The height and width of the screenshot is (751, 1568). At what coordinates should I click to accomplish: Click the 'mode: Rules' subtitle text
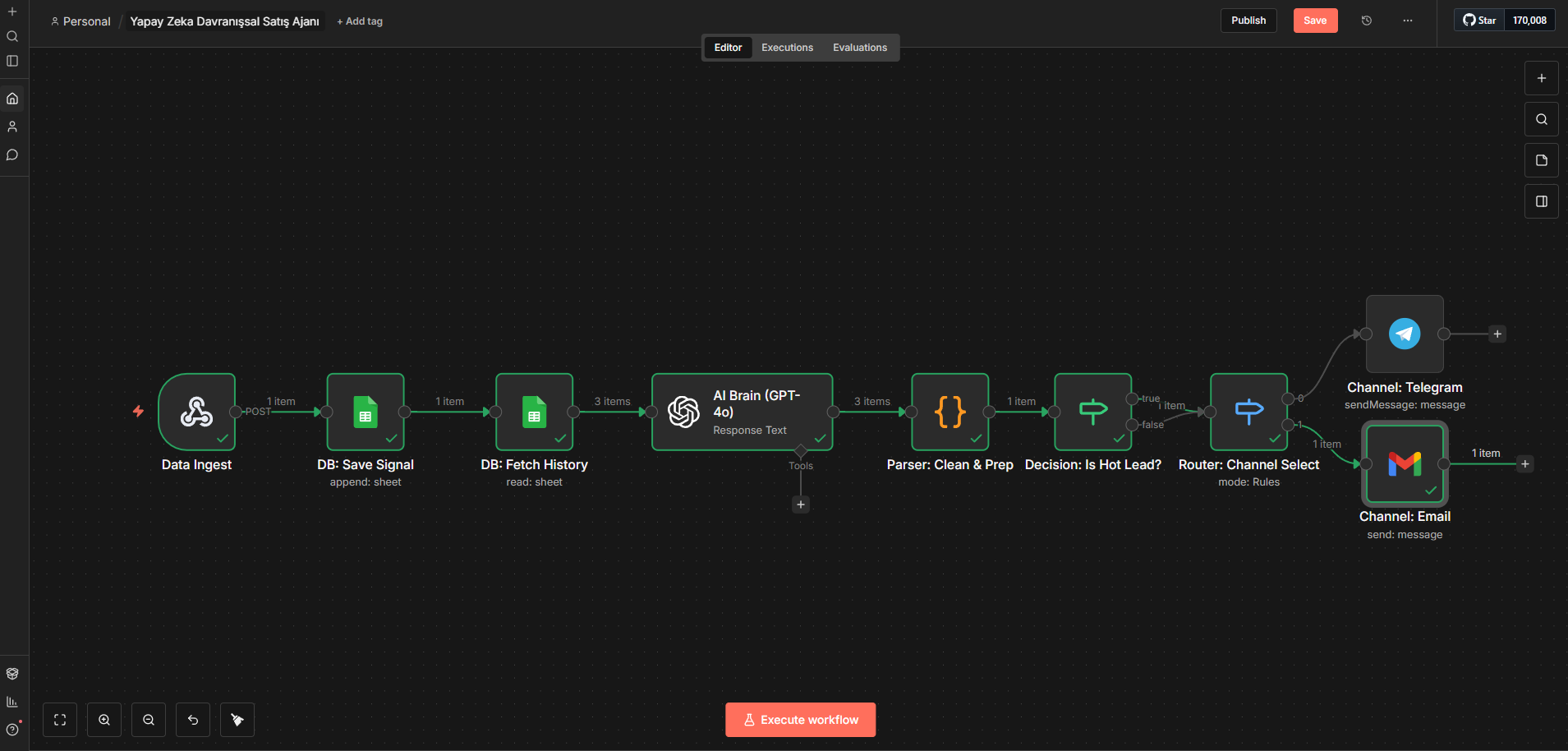1248,482
